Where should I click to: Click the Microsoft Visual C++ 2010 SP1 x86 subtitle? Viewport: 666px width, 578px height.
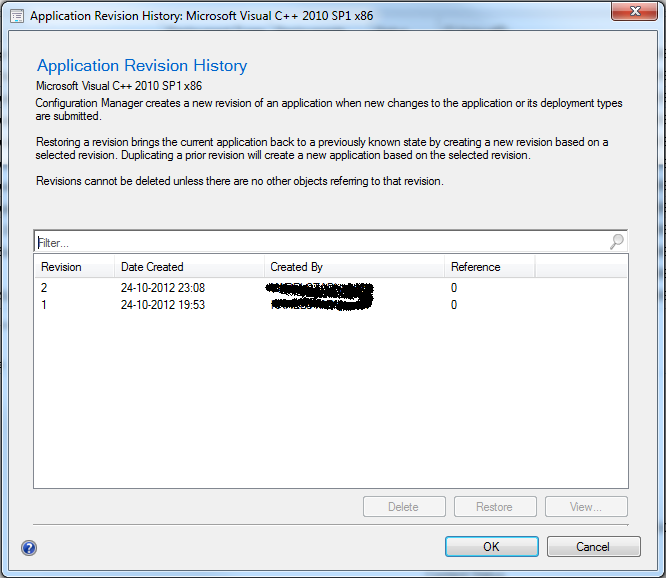(119, 86)
